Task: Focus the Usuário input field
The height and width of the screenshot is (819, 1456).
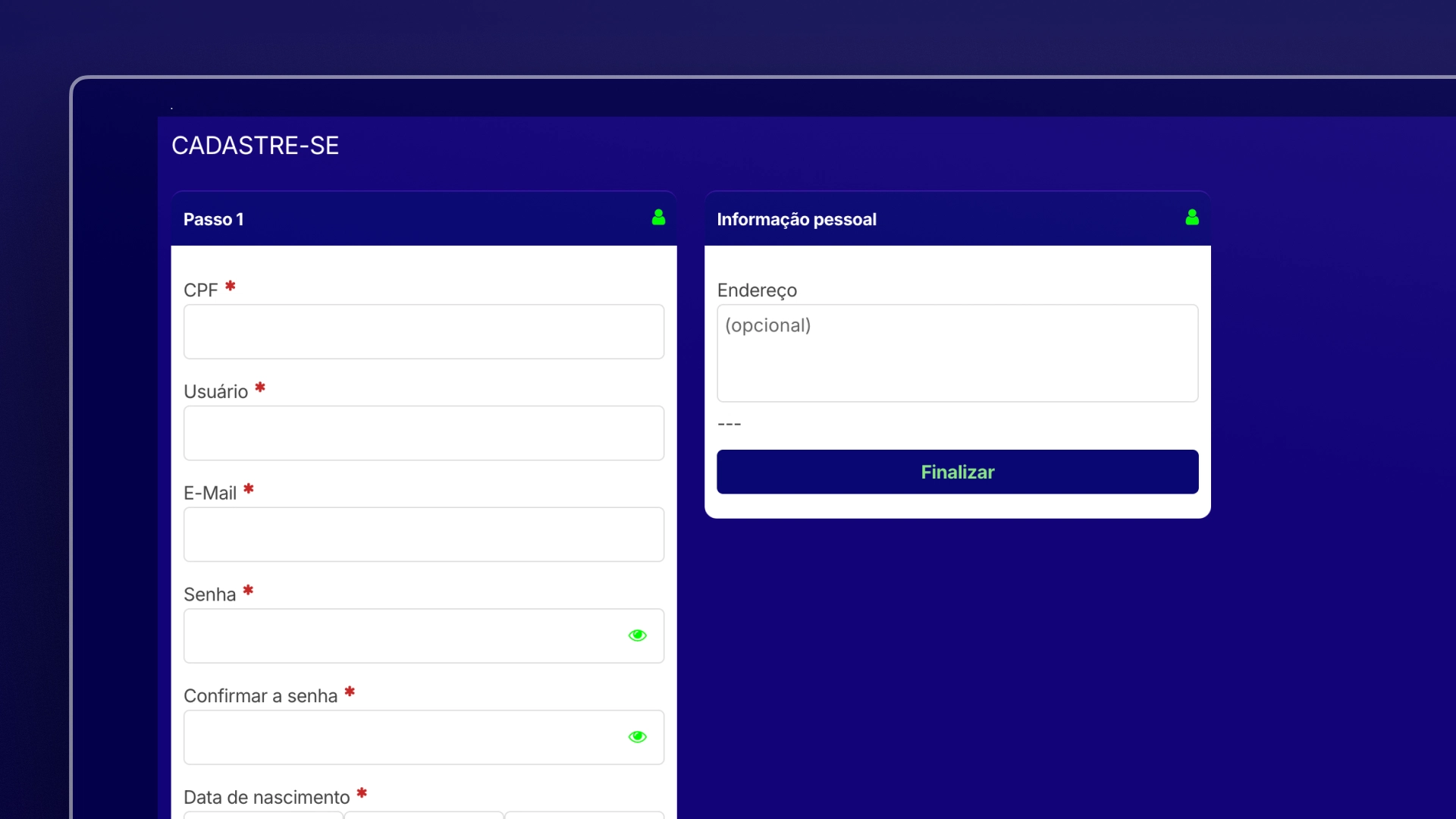Action: click(x=424, y=433)
